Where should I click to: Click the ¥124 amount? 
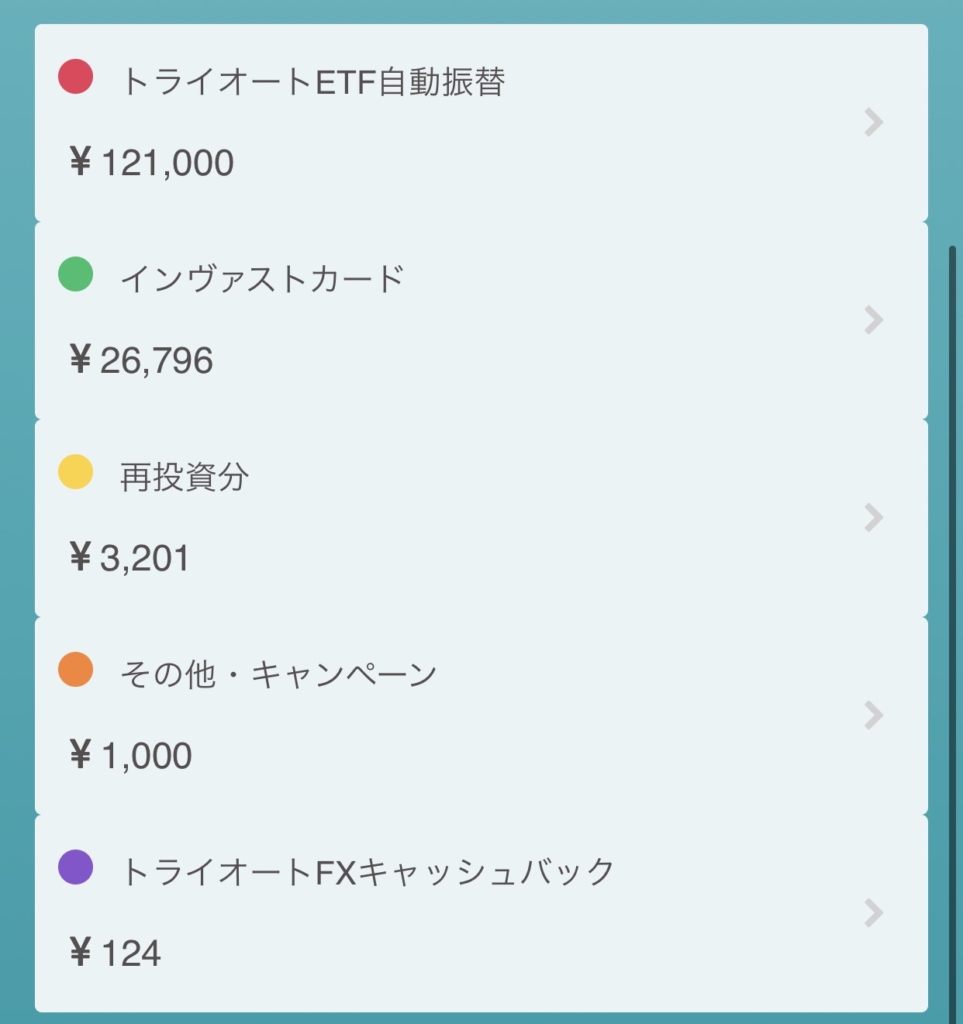click(x=115, y=953)
